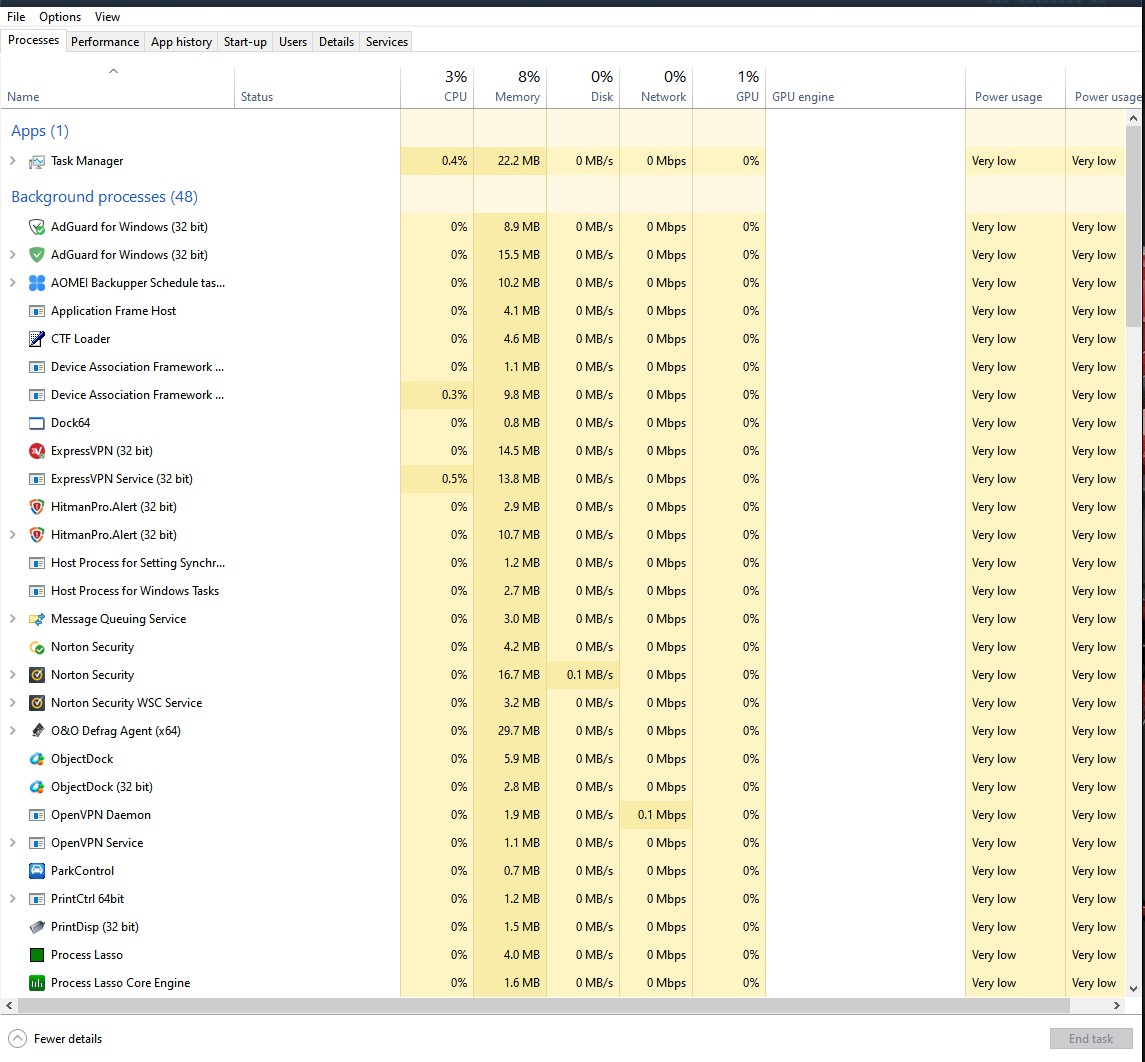
Task: Select the Device Association Framework 1.1 MB row
Action: click(563, 367)
